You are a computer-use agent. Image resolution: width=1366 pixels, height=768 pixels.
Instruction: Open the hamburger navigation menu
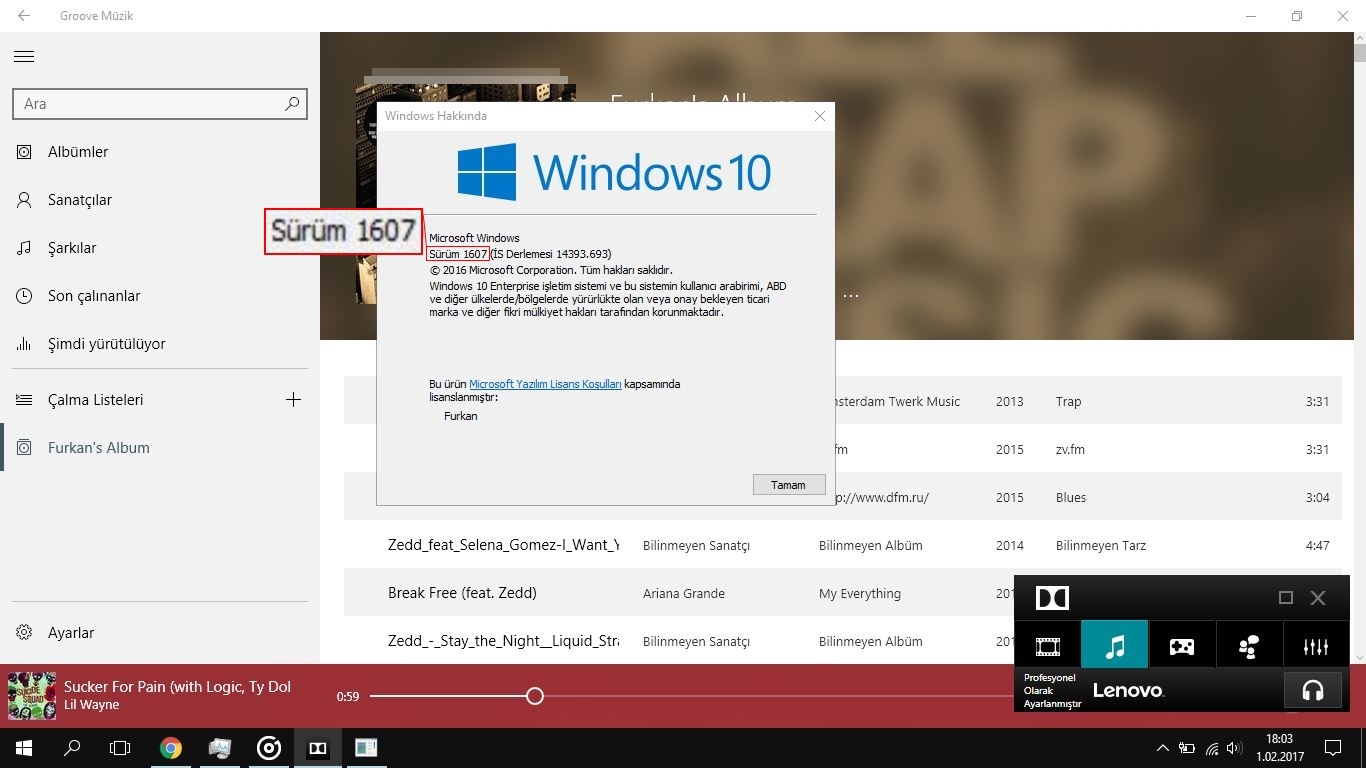point(24,57)
